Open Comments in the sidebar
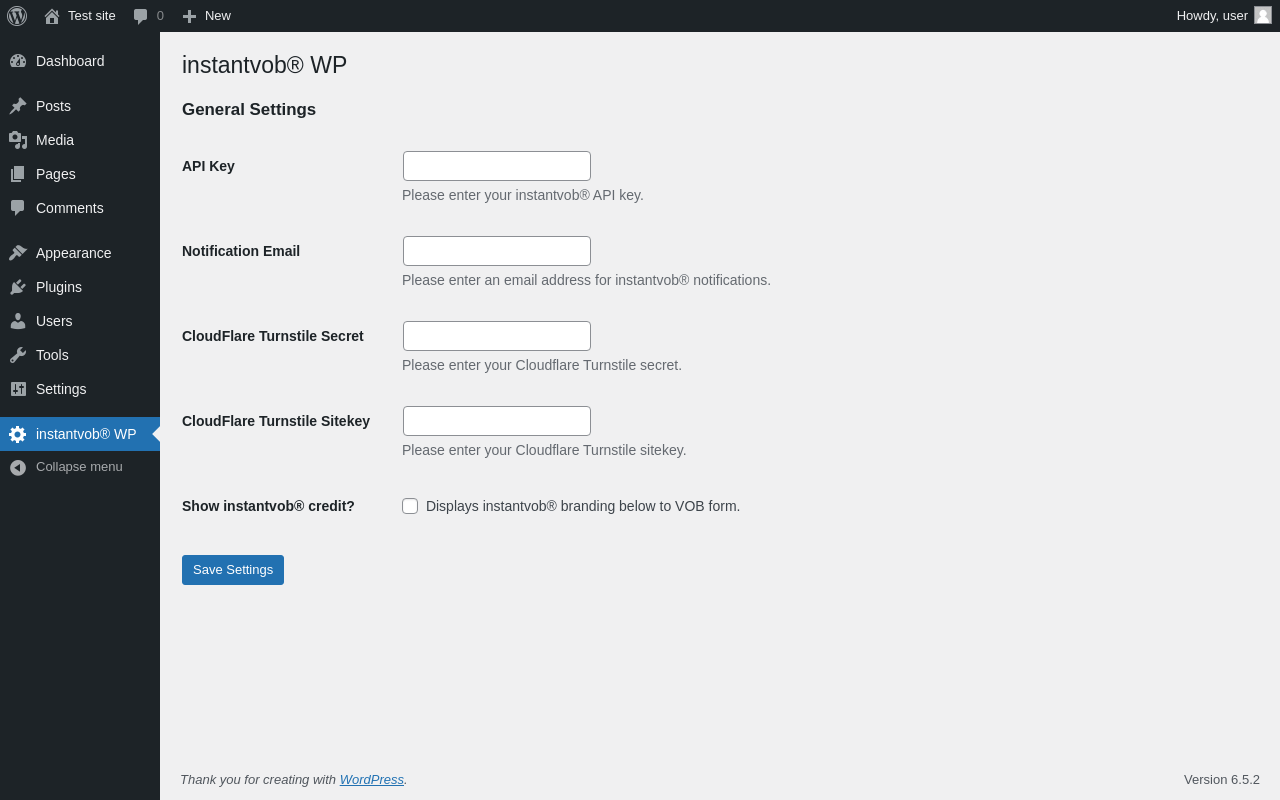1280x800 pixels. pyautogui.click(x=80, y=208)
